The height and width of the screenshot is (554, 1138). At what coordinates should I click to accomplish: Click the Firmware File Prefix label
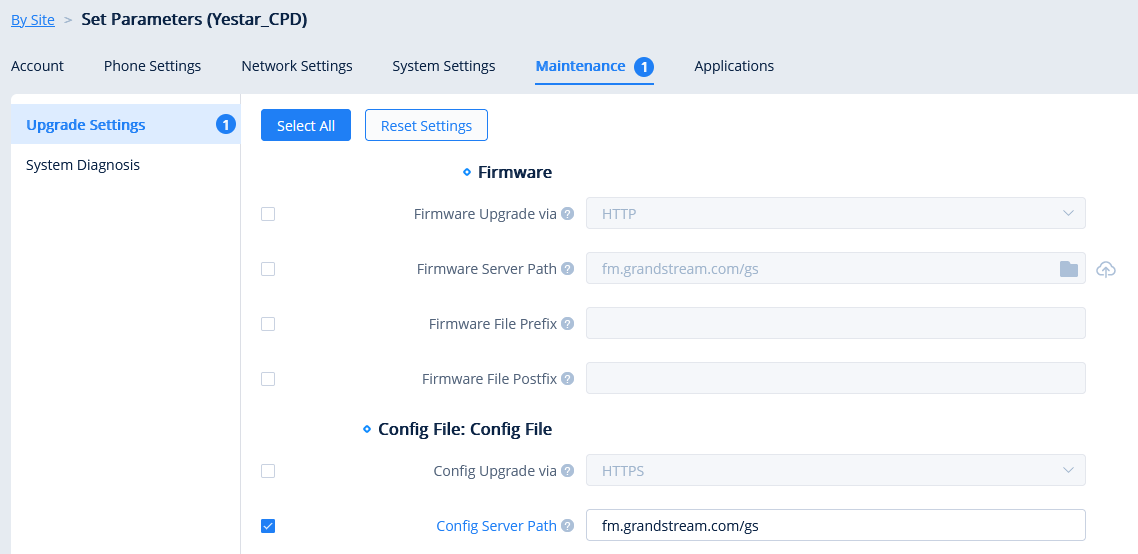(x=493, y=324)
